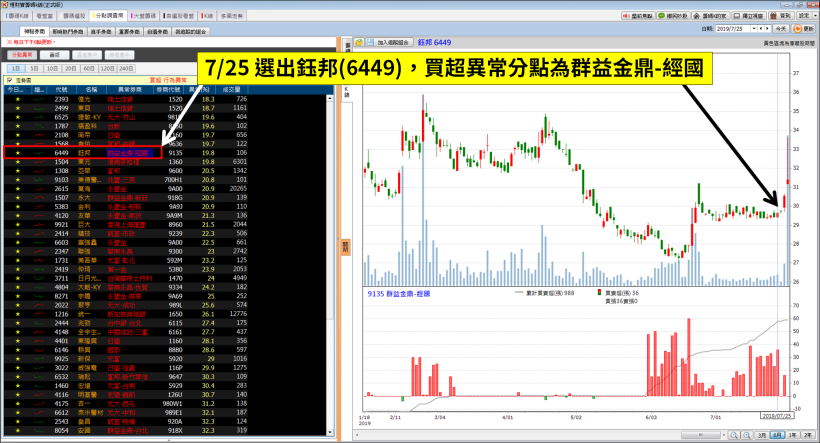Select the 1日 period toggle

pos(16,69)
